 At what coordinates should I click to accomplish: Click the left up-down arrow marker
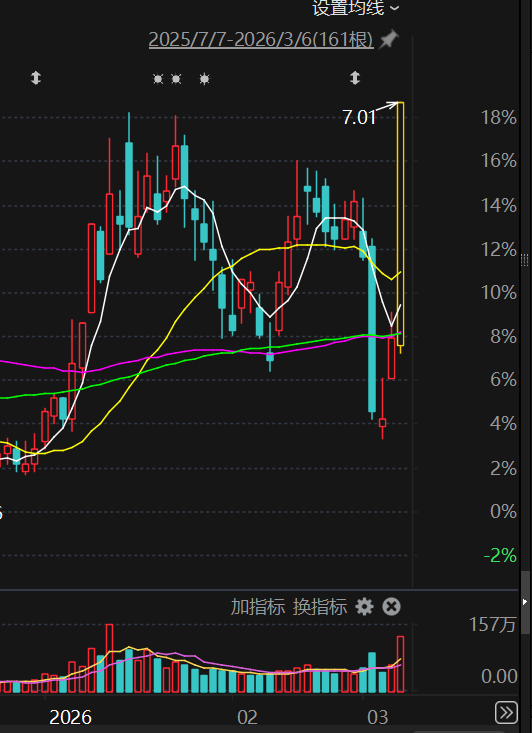[x=36, y=78]
